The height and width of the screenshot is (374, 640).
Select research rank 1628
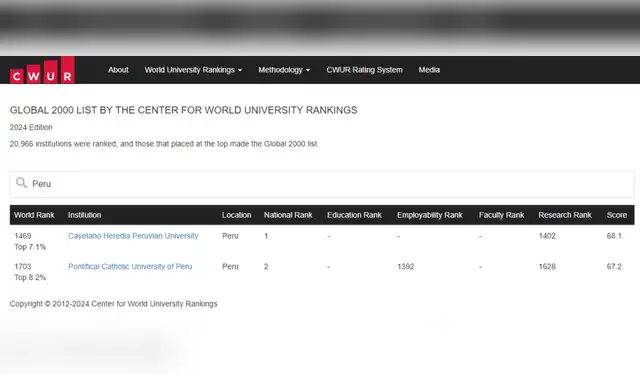click(x=547, y=266)
